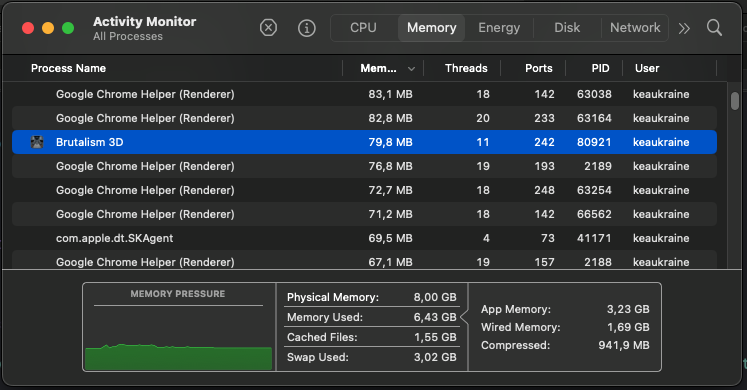
Task: Click PID 63038 cell
Action: coord(594,94)
